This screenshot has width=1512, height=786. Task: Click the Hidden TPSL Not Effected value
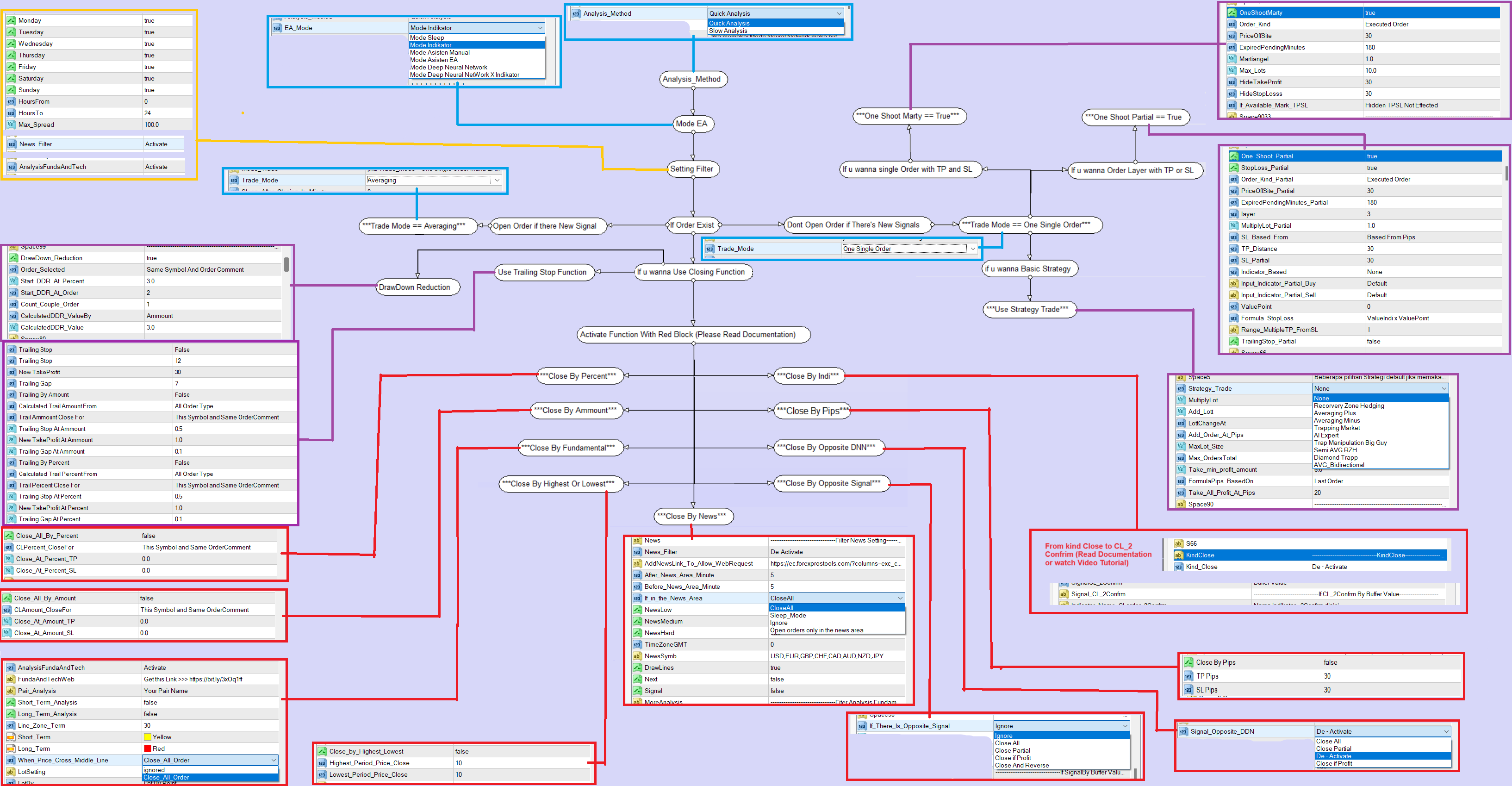pos(1401,106)
